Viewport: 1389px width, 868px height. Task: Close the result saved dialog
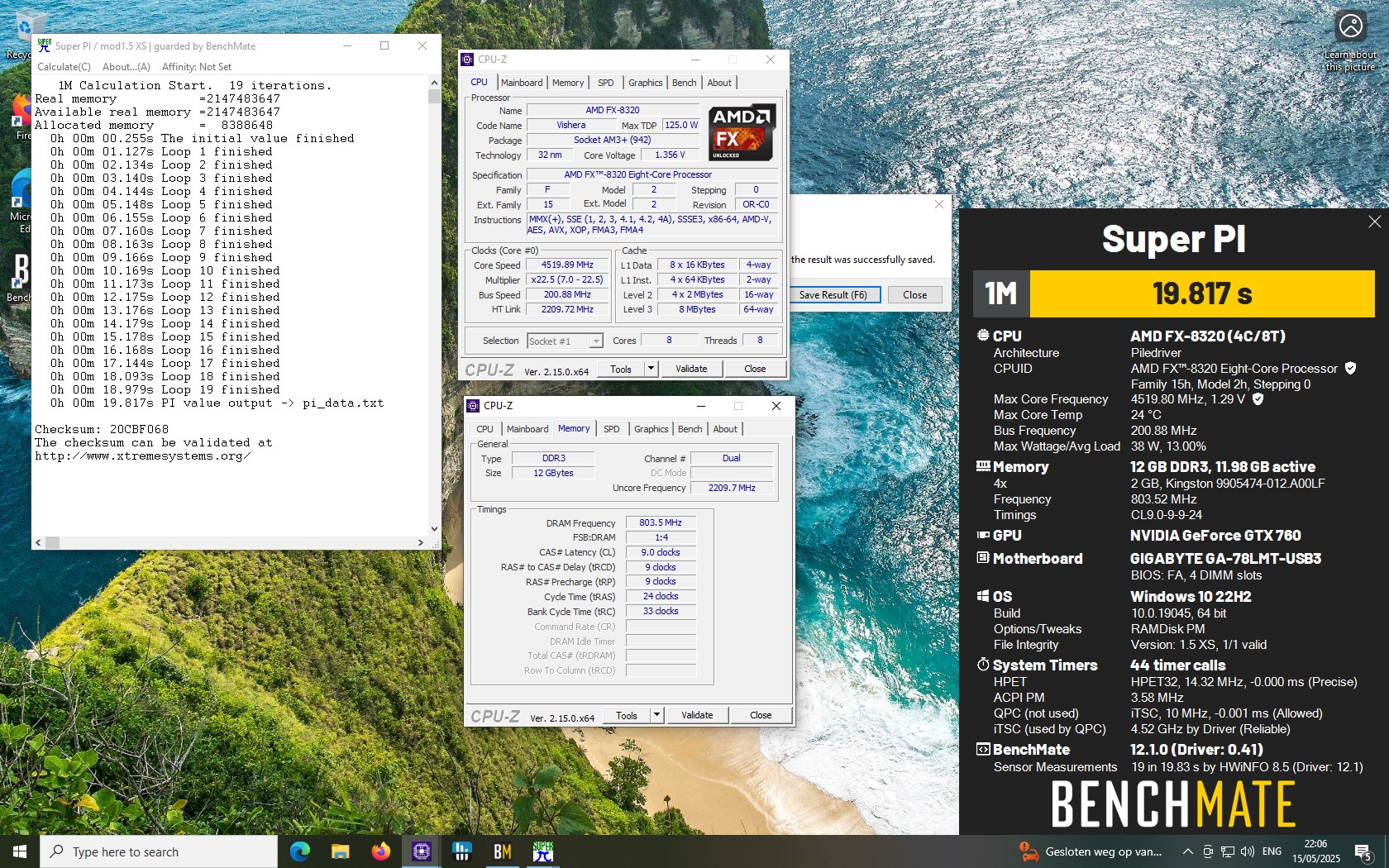938,204
